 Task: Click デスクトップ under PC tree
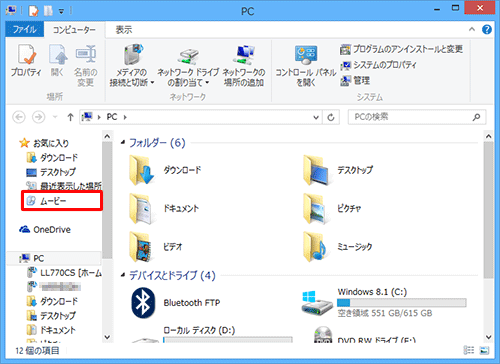pos(51,316)
